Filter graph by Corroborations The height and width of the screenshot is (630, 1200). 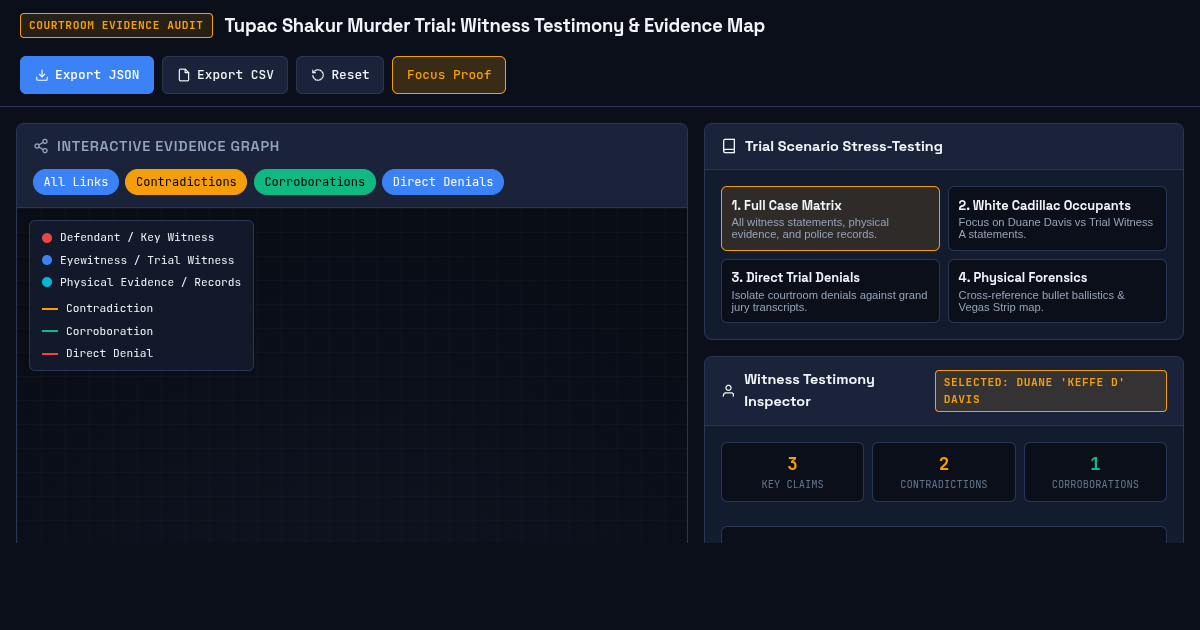pyautogui.click(x=315, y=182)
